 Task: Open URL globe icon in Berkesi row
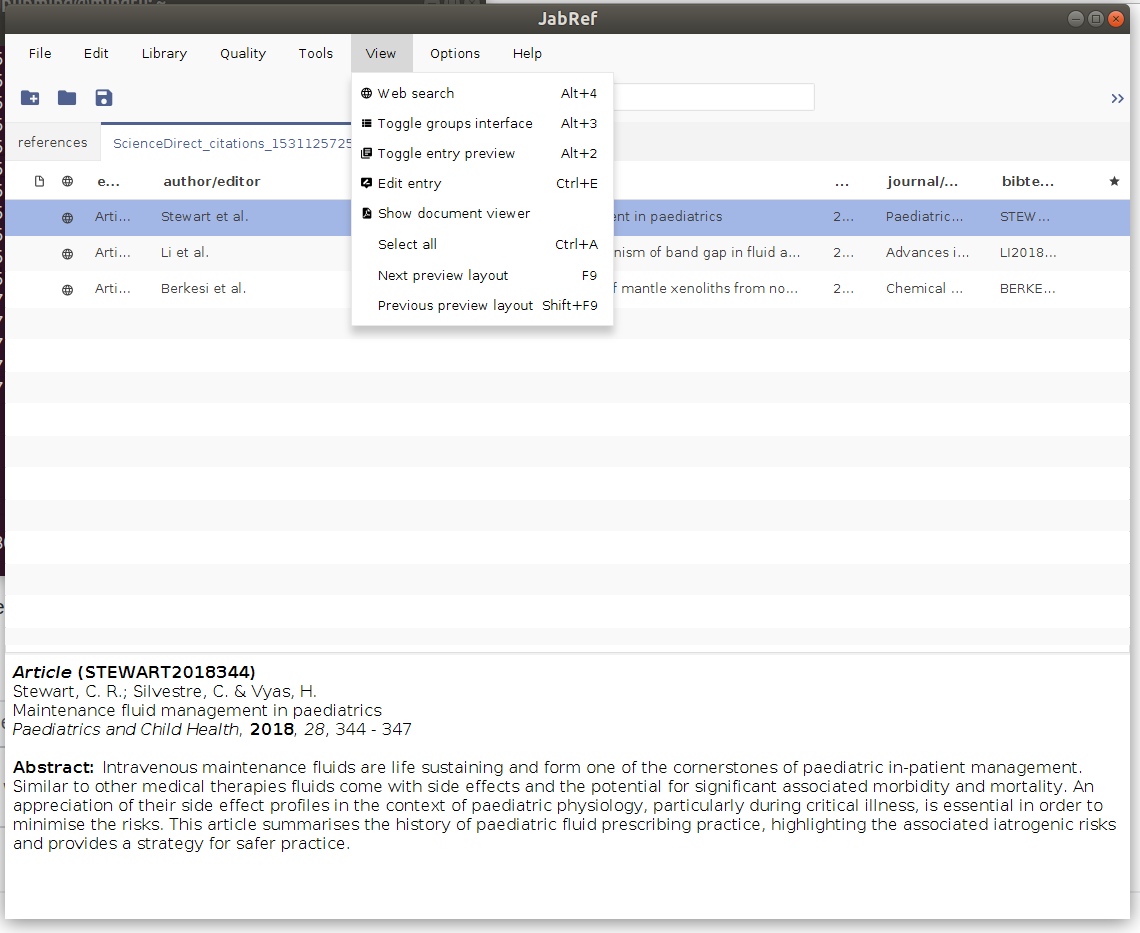pyautogui.click(x=68, y=289)
